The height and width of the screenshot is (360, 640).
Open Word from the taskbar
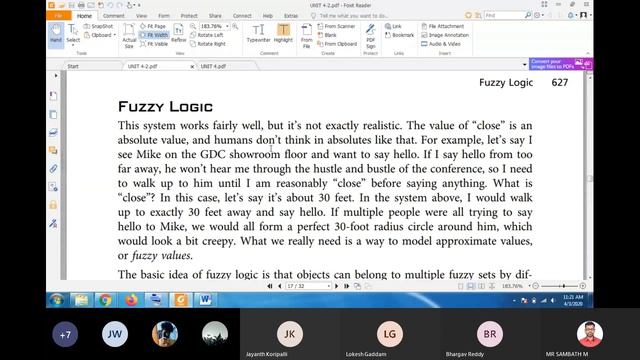pos(205,300)
